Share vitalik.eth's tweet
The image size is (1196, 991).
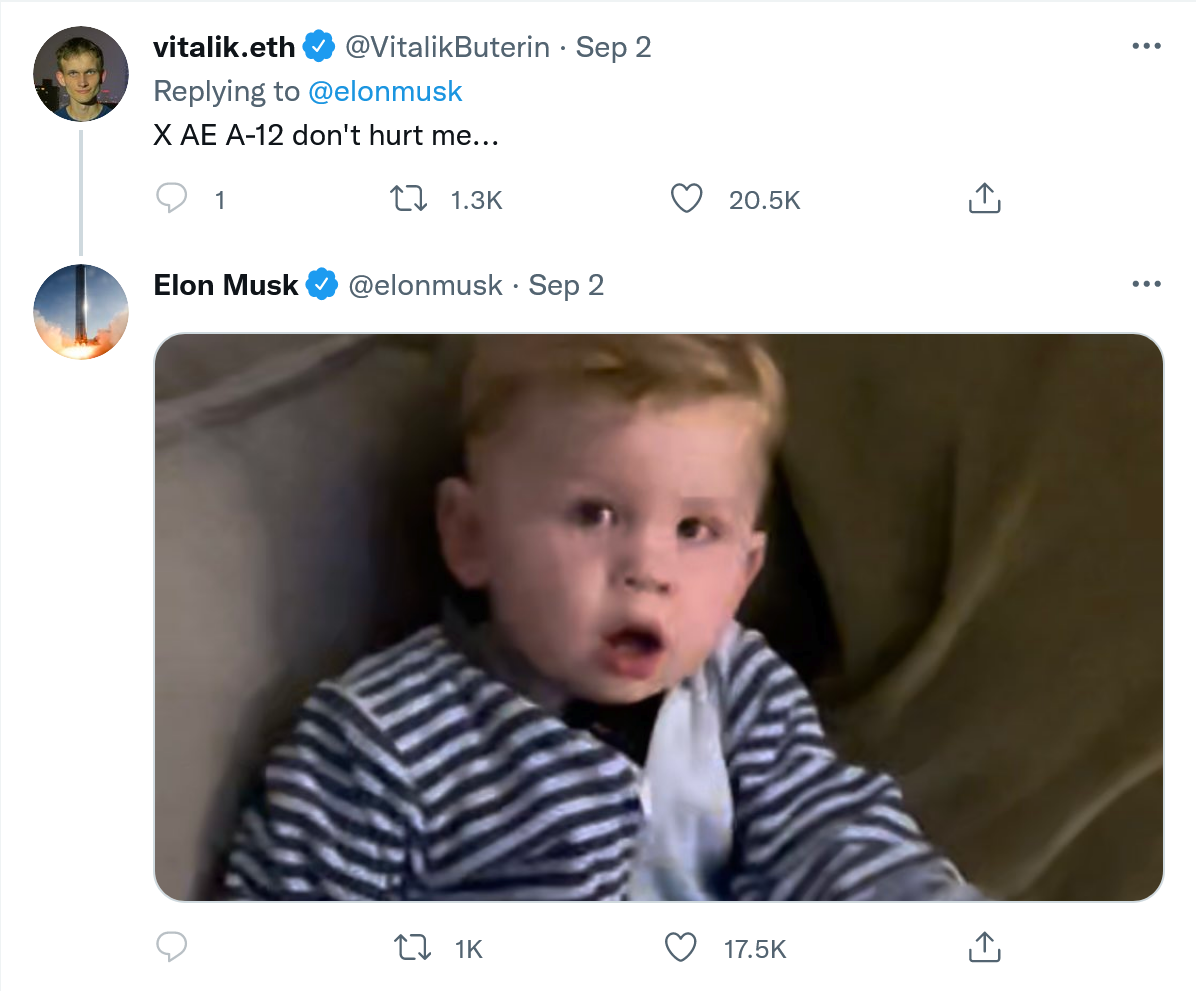[984, 198]
